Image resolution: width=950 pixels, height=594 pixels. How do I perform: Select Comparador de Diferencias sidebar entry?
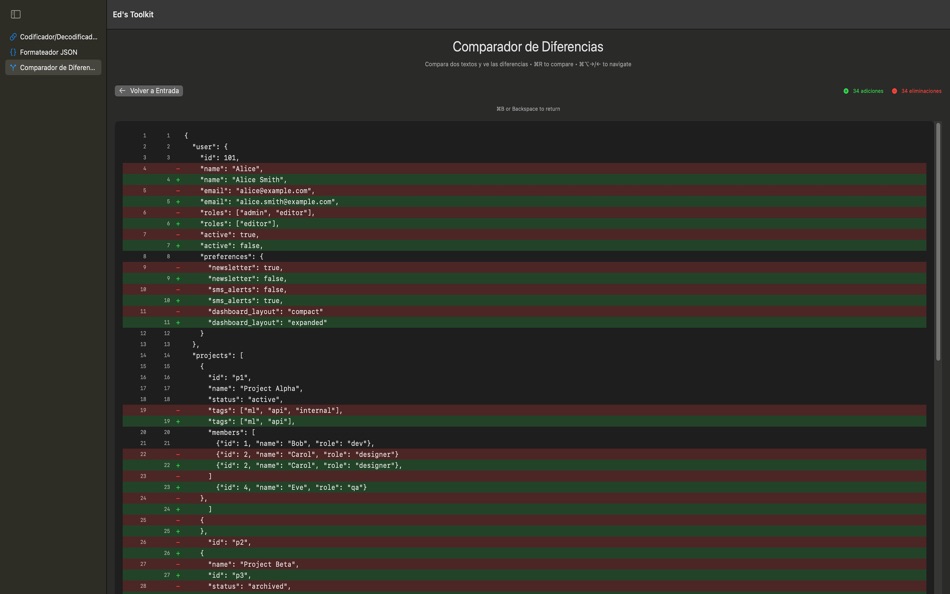coord(60,65)
